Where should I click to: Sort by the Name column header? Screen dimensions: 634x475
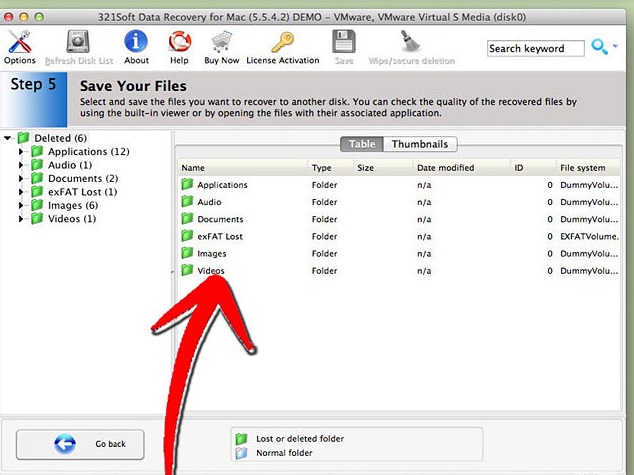pyautogui.click(x=243, y=168)
